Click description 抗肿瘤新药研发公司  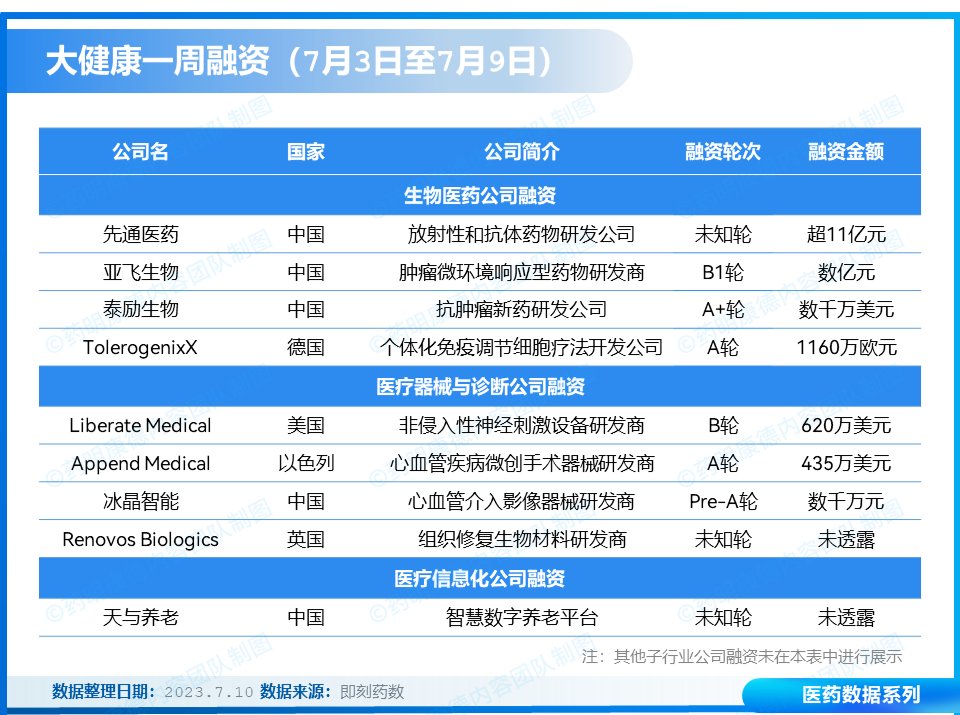tap(522, 309)
